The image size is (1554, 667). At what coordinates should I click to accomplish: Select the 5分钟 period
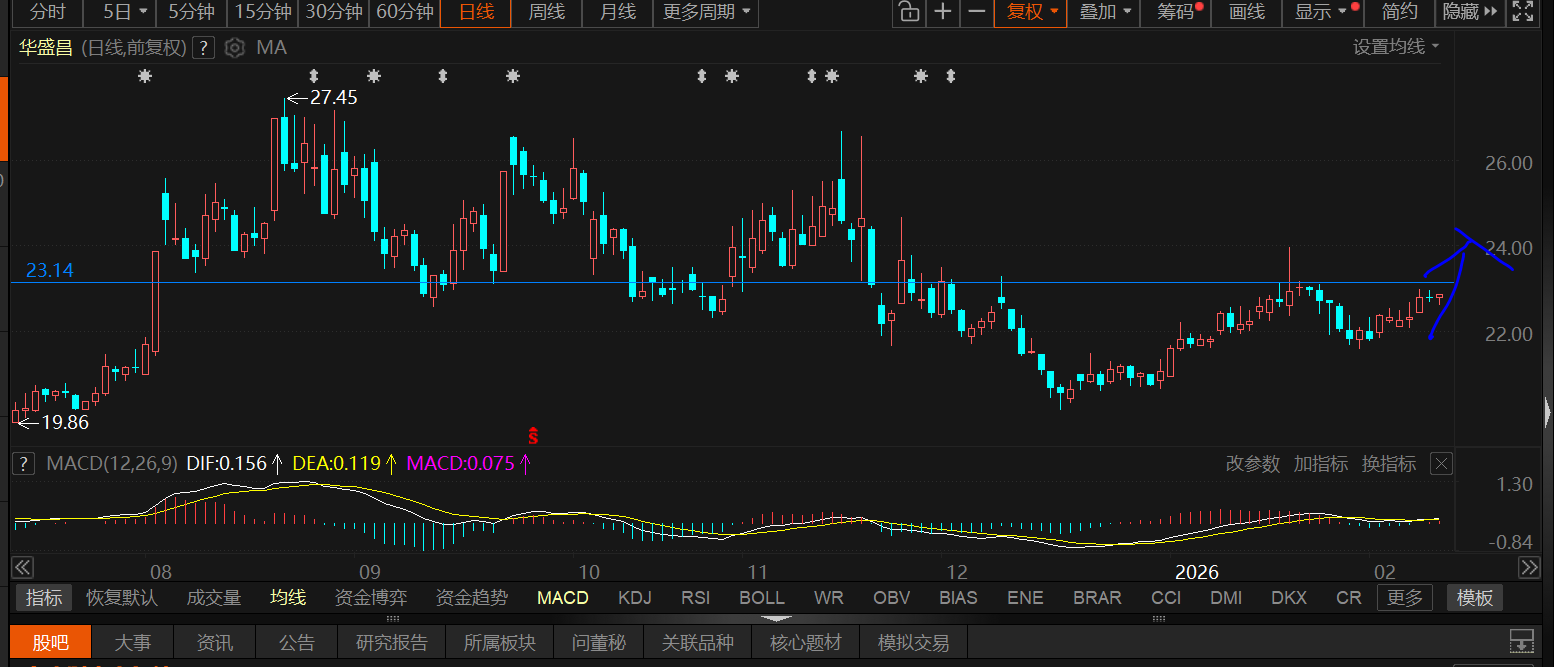pos(190,12)
